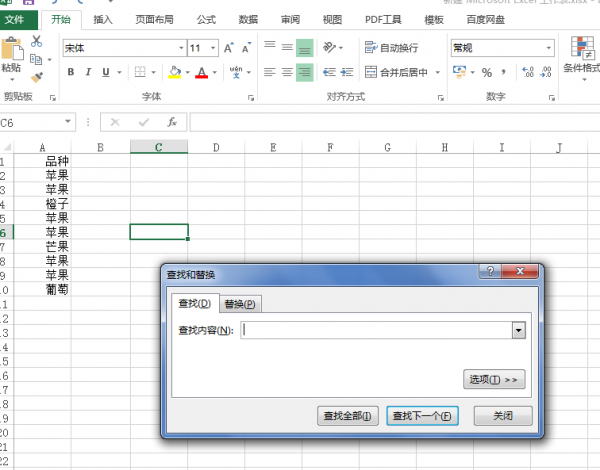Click the find dialog help ? button
This screenshot has width=600, height=470.
(490, 271)
